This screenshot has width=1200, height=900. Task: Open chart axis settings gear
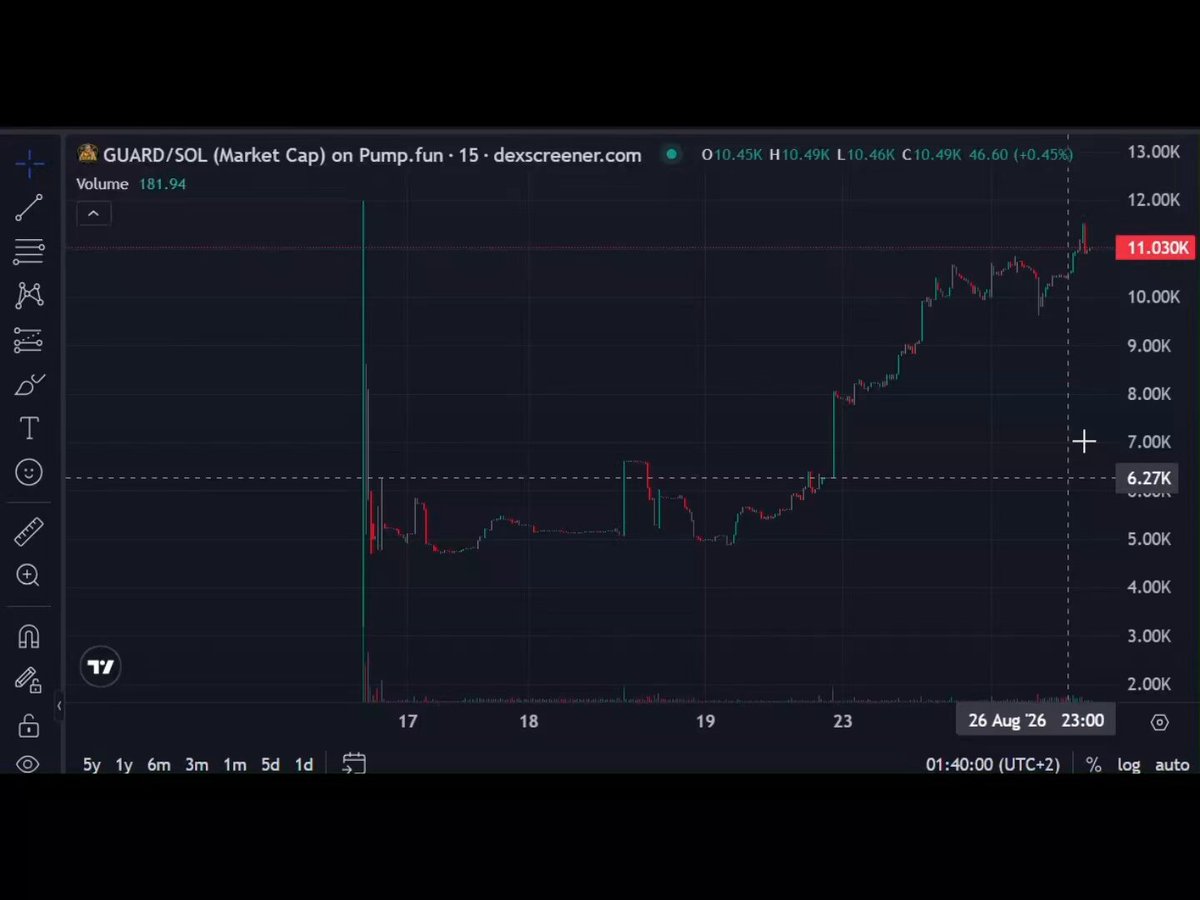(x=1159, y=722)
